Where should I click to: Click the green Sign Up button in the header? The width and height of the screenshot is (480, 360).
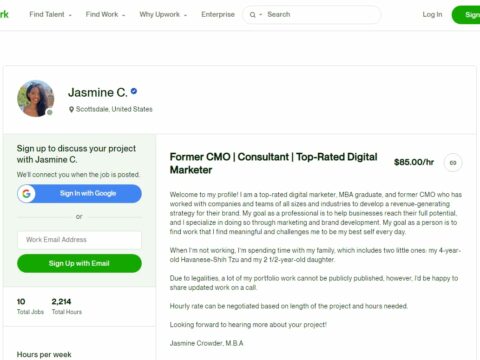[466, 15]
